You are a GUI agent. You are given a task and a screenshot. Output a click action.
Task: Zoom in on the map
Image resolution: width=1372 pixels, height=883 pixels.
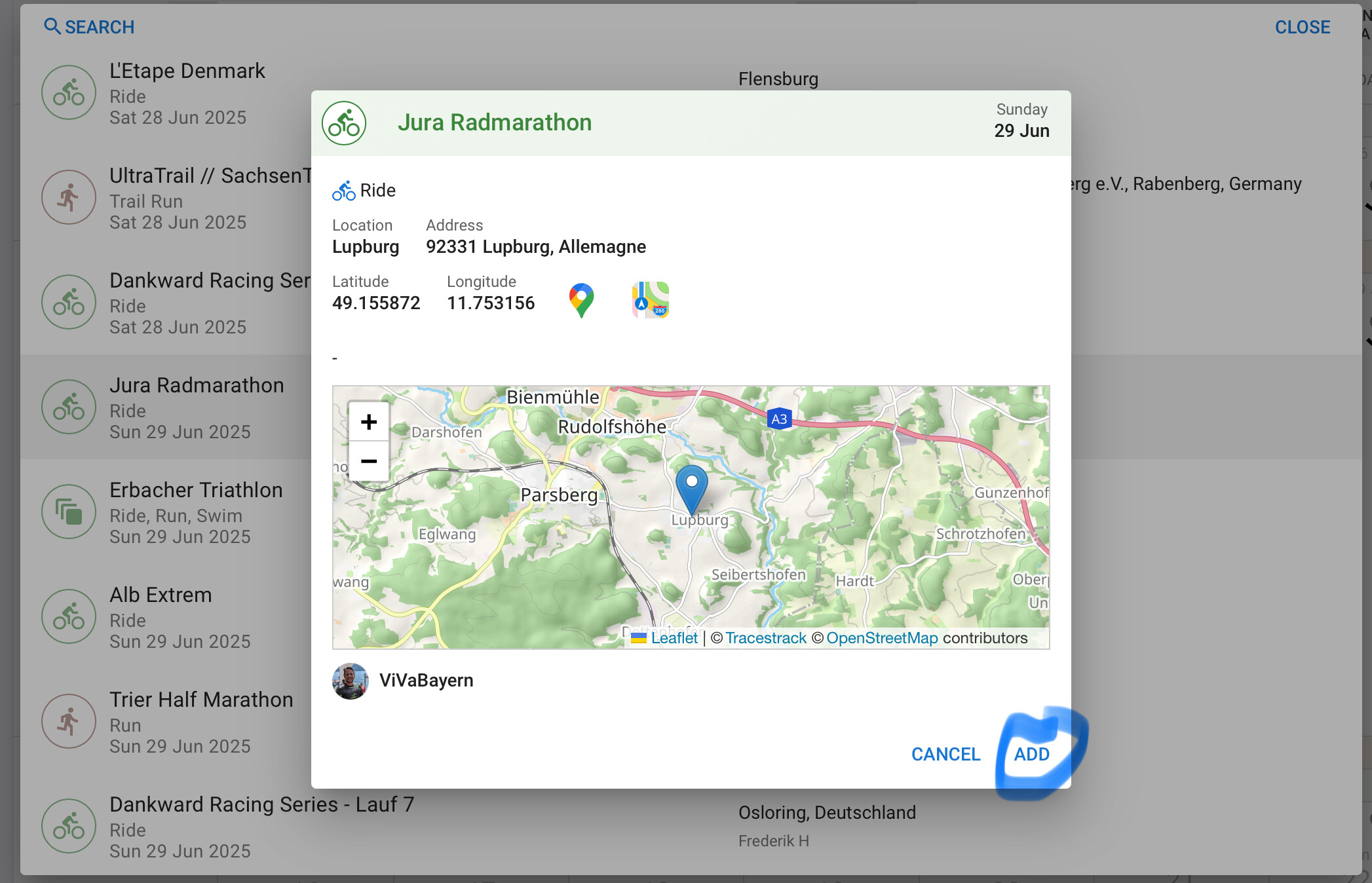pyautogui.click(x=369, y=422)
